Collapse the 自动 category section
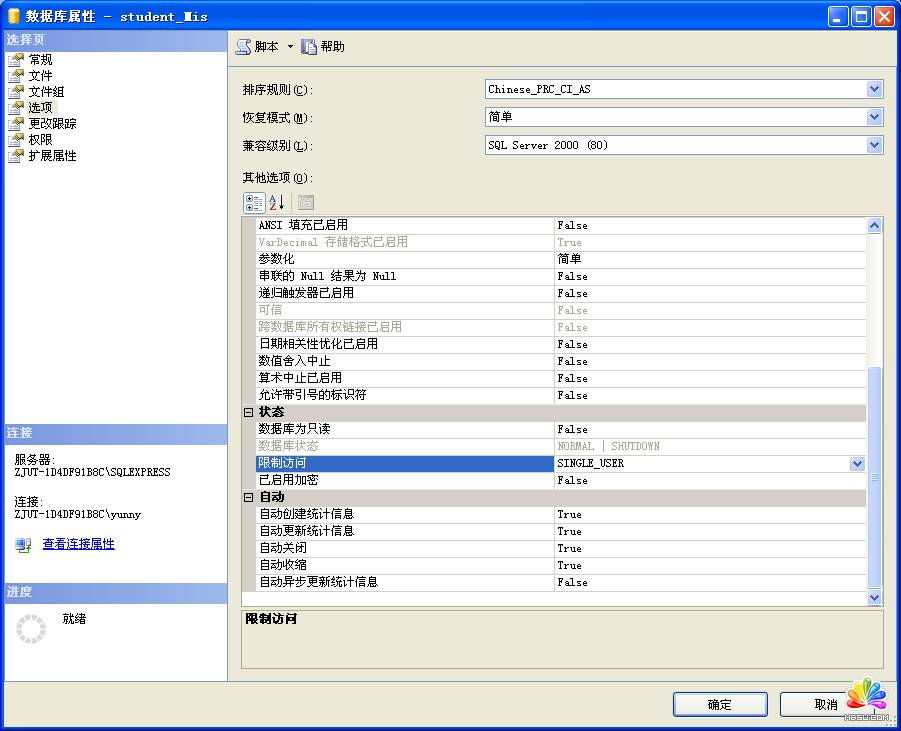The image size is (901, 731). point(249,497)
